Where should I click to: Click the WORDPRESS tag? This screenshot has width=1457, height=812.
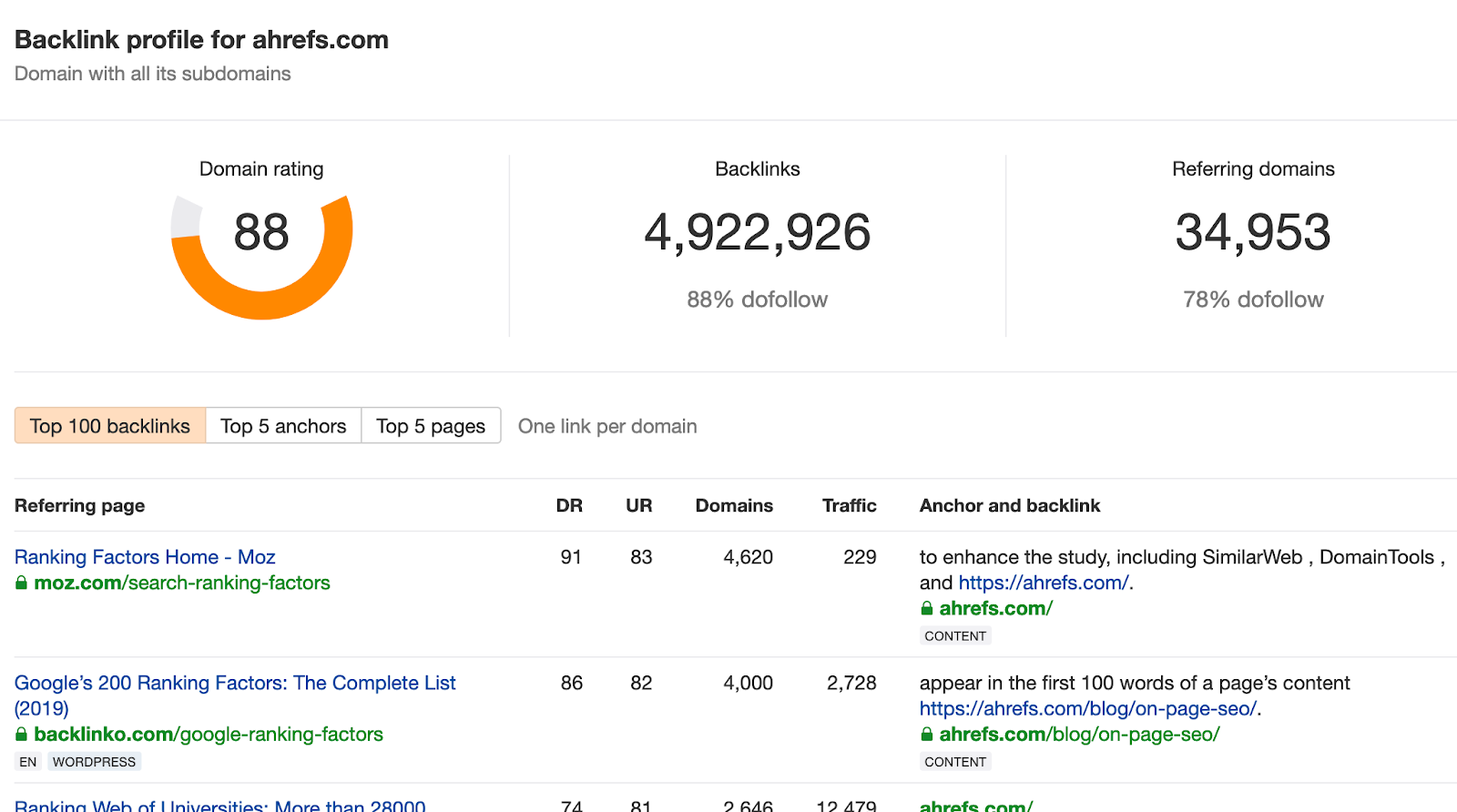click(x=94, y=762)
